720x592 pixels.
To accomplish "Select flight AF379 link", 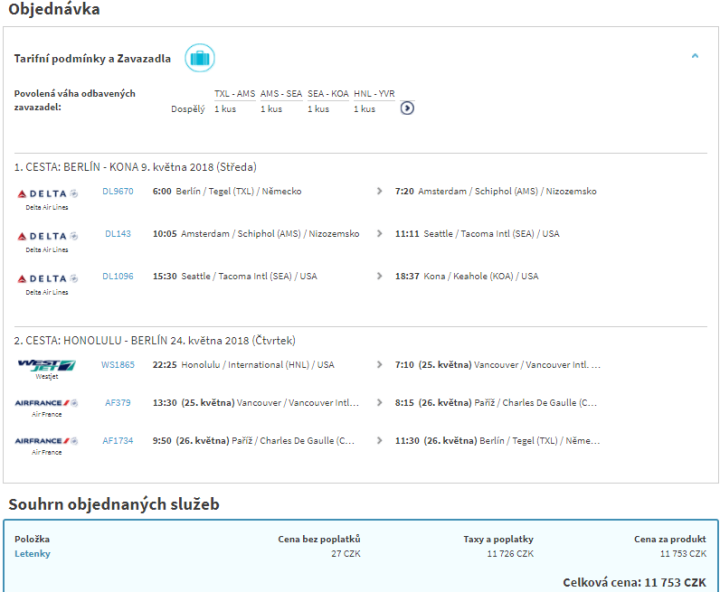I will coord(117,403).
